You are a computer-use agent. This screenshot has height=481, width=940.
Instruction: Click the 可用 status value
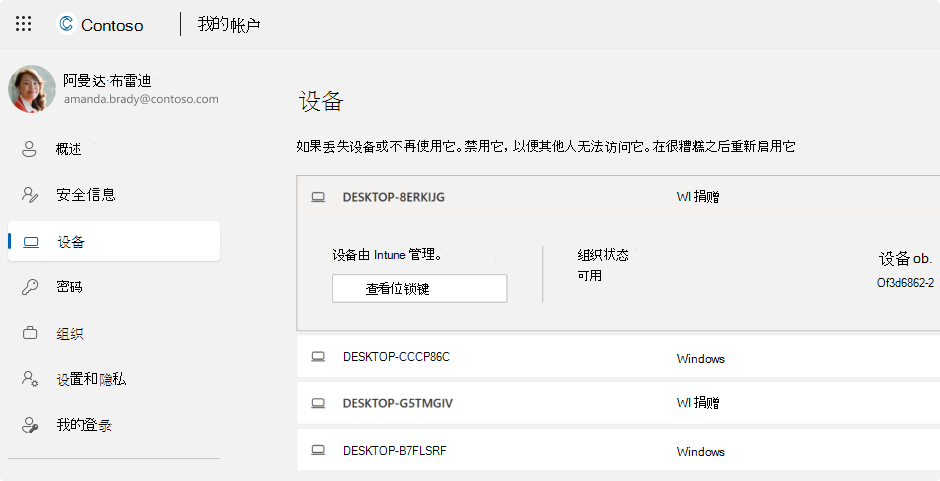590,275
